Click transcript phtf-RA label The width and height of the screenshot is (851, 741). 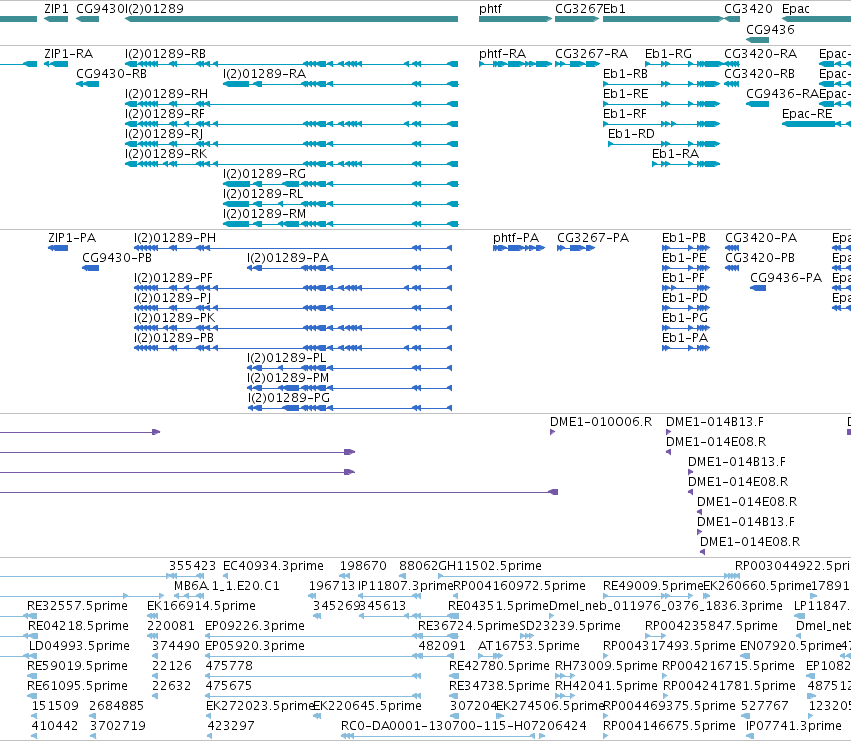503,54
